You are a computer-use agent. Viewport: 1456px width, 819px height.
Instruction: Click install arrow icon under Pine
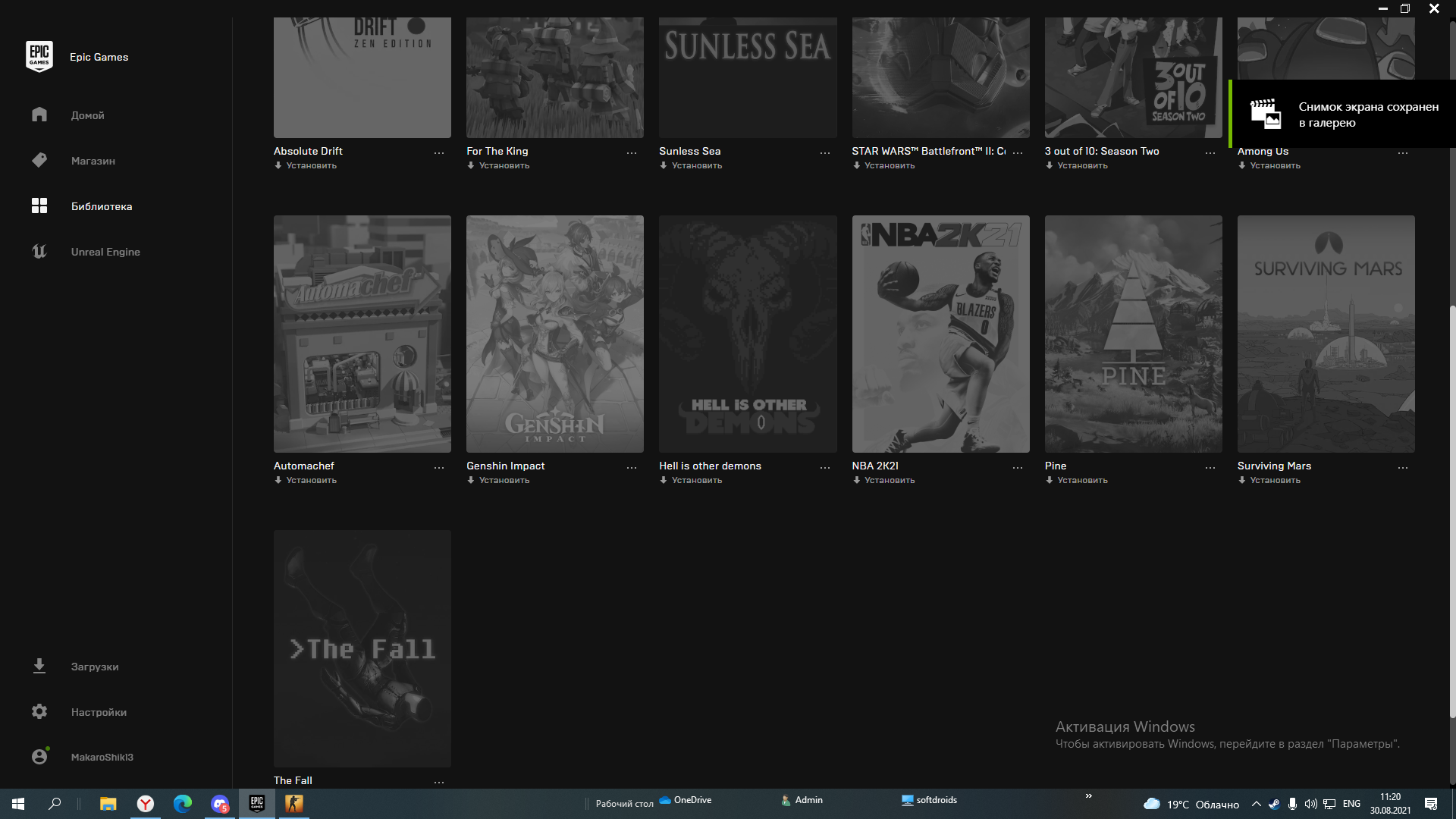1050,480
